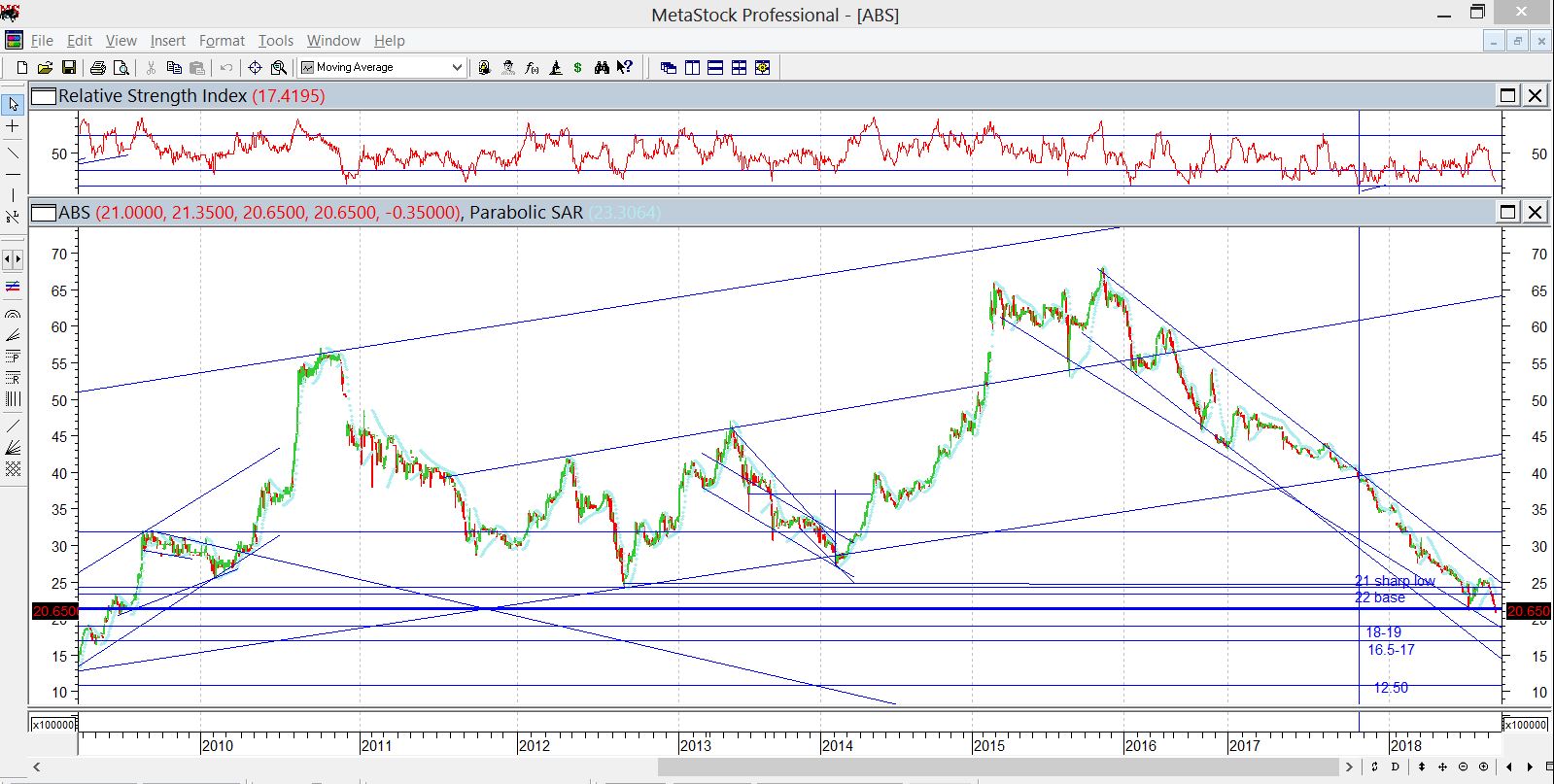Select the Gann grid tool
Screen dimensions: 1554x784
point(13,469)
